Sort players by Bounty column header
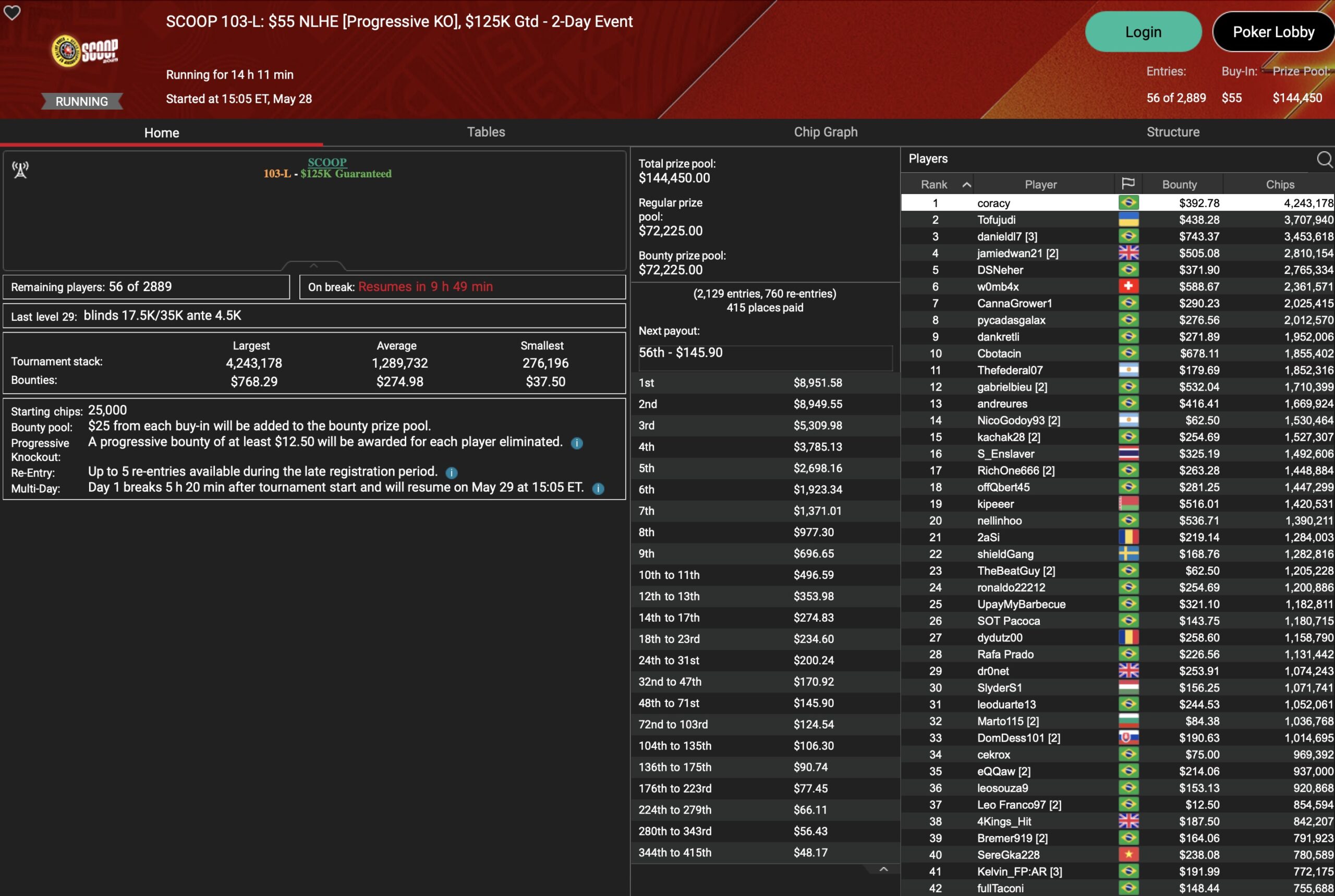Screen dimensions: 1335x896 click(x=1179, y=185)
